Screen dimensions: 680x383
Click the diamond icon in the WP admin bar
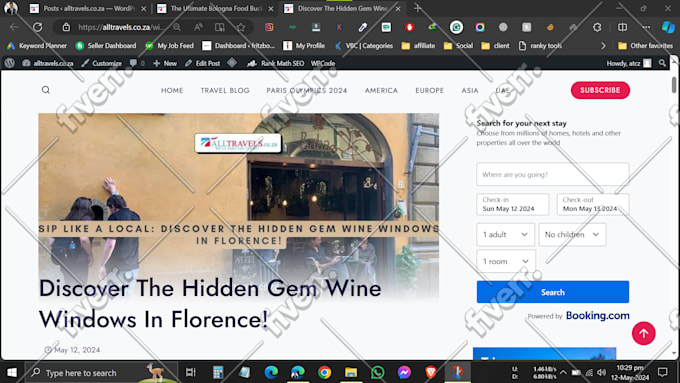(x=232, y=62)
